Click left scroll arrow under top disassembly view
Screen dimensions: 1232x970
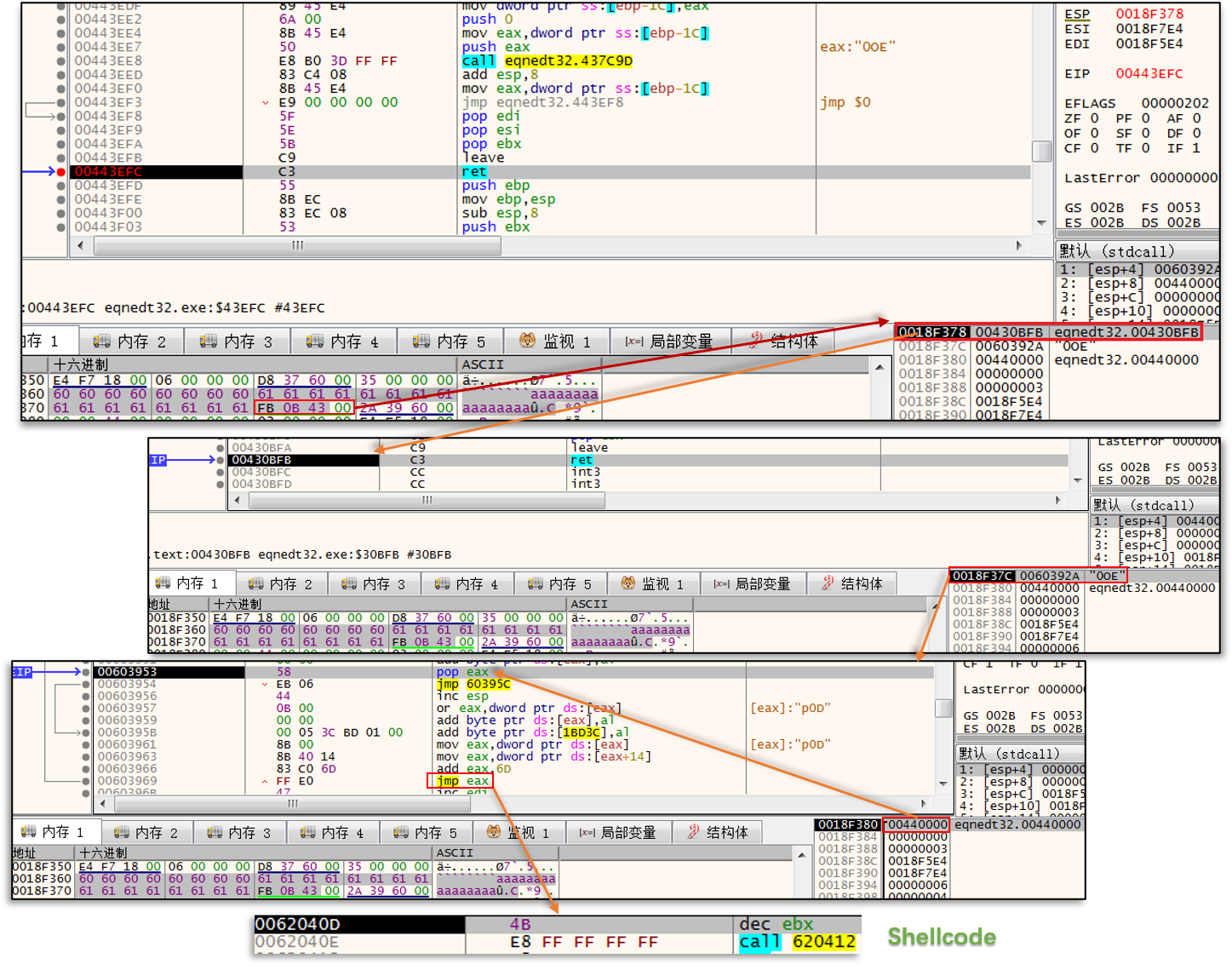(x=81, y=245)
